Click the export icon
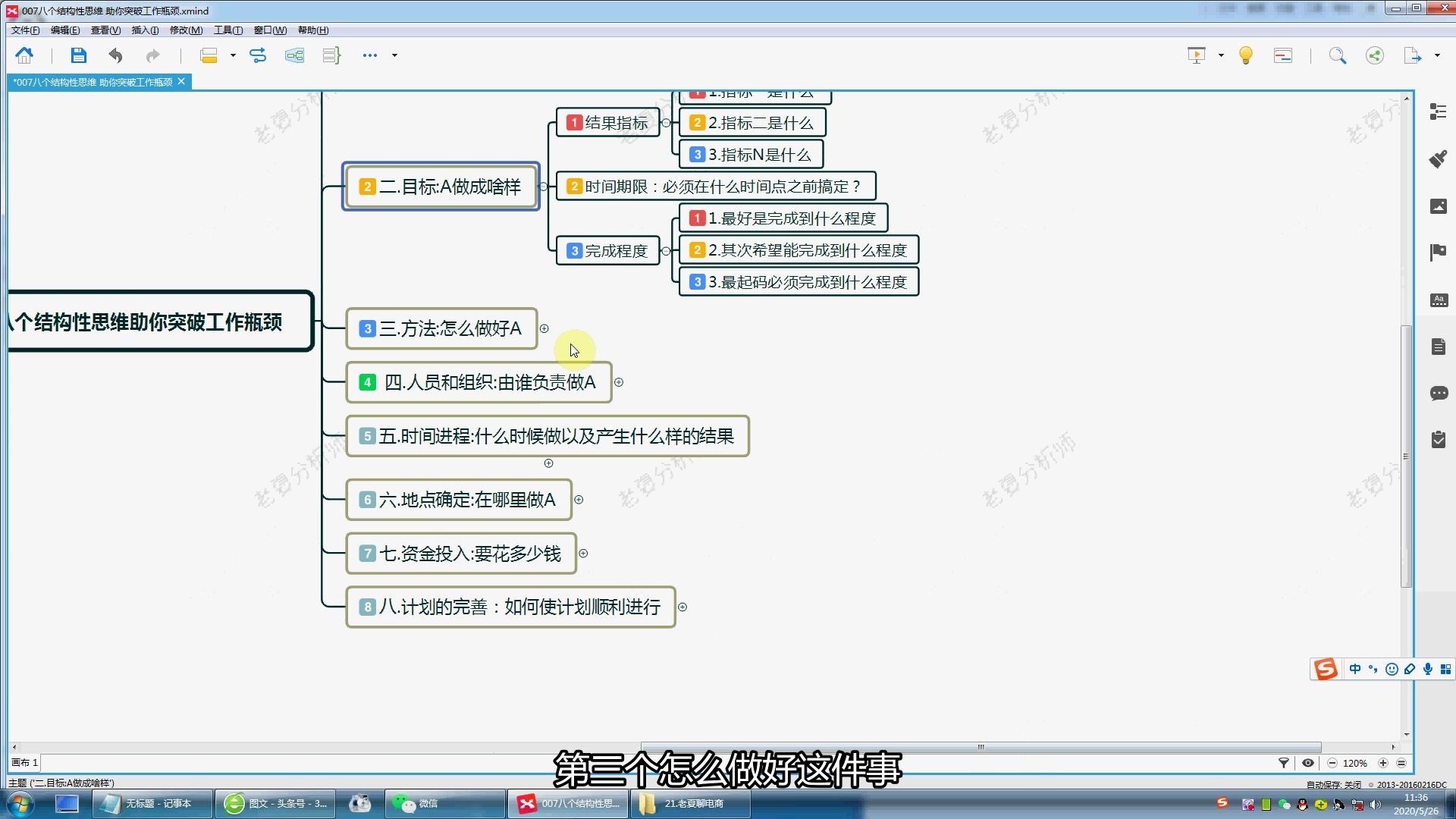Image resolution: width=1456 pixels, height=819 pixels. pyautogui.click(x=1413, y=55)
